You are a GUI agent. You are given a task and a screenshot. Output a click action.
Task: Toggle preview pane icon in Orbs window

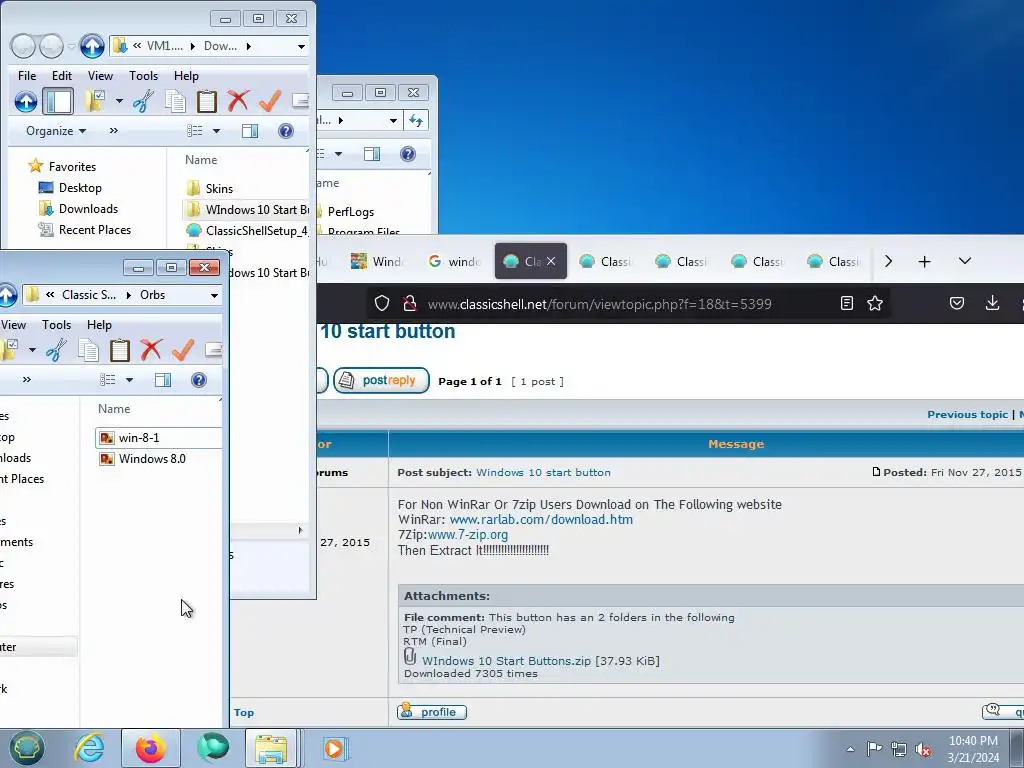163,380
